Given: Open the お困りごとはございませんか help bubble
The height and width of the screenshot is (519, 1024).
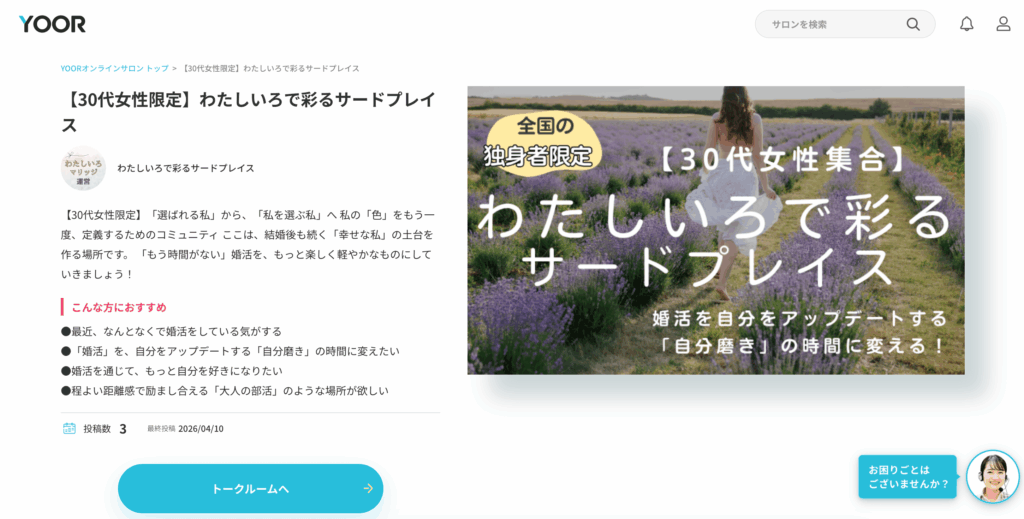Looking at the screenshot, I should (908, 477).
